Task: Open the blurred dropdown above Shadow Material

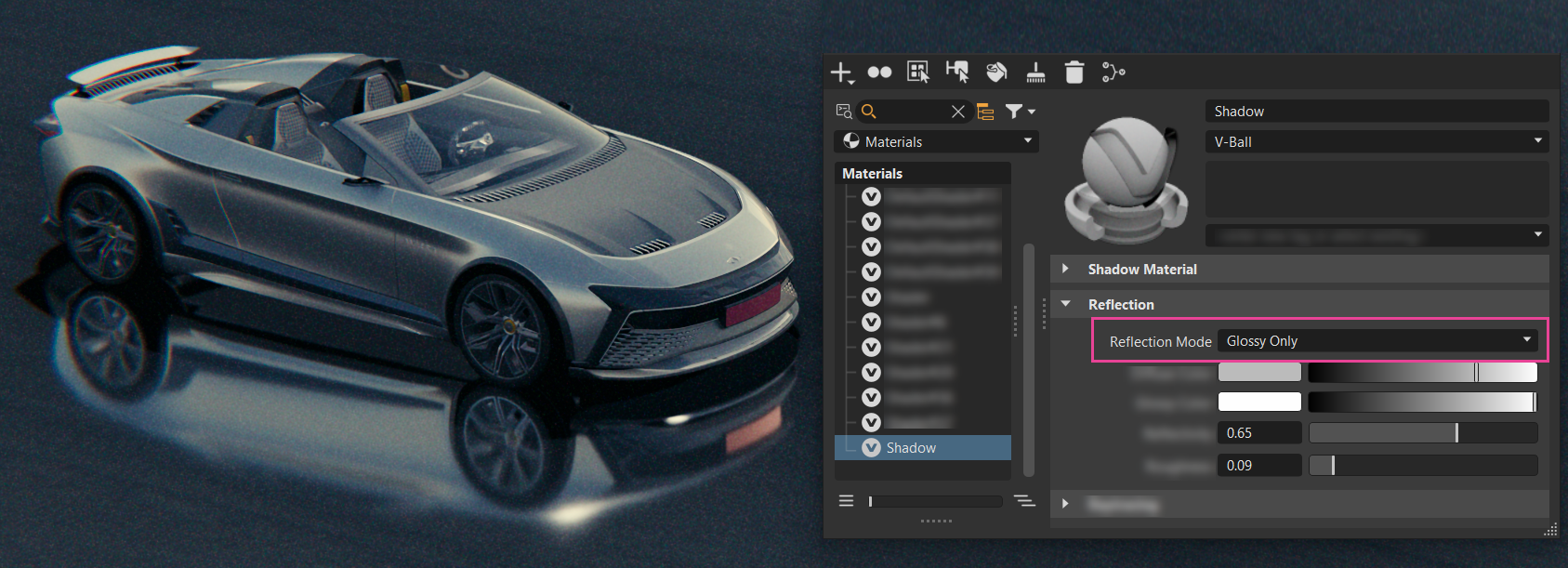Action: click(1377, 235)
